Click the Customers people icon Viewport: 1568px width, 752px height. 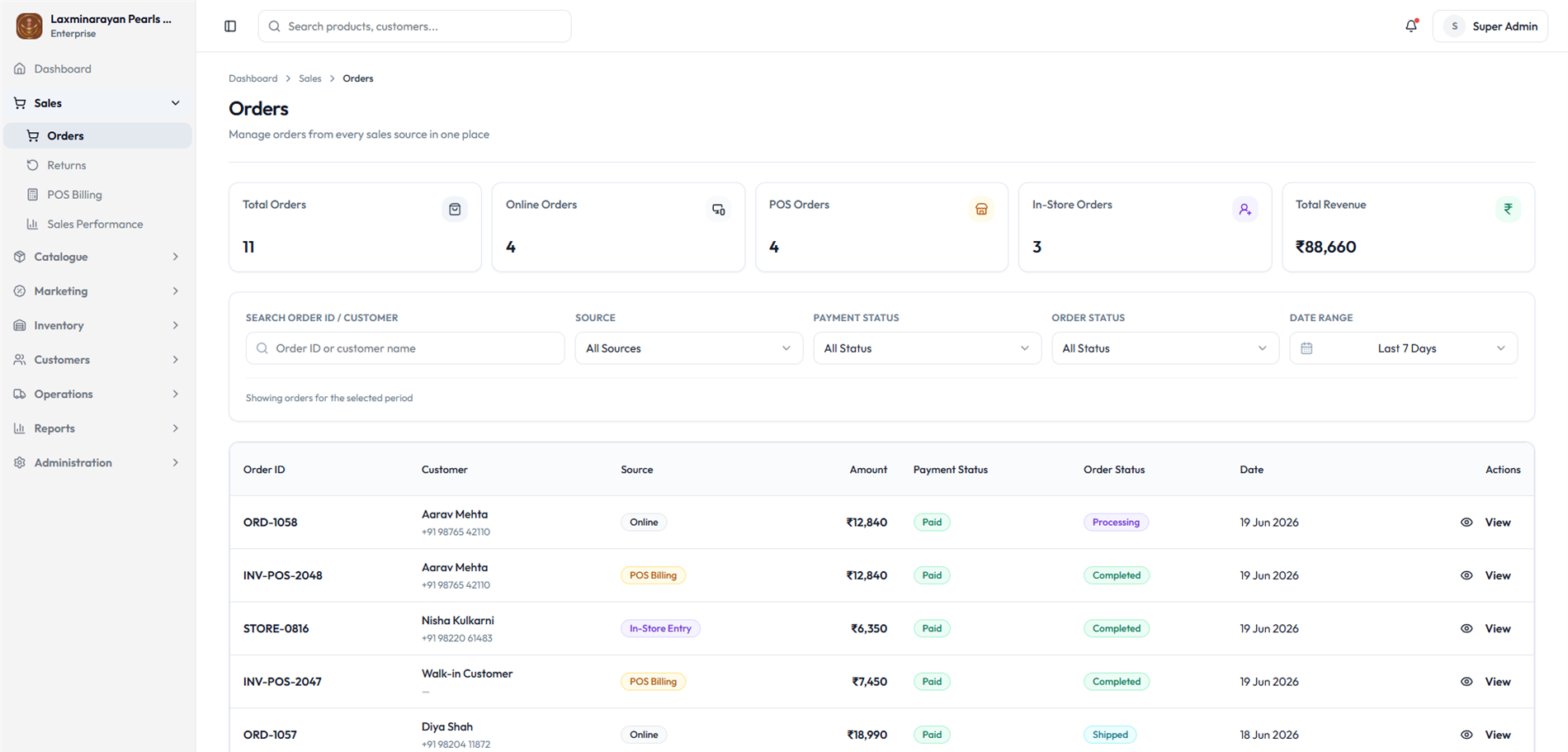click(x=20, y=360)
